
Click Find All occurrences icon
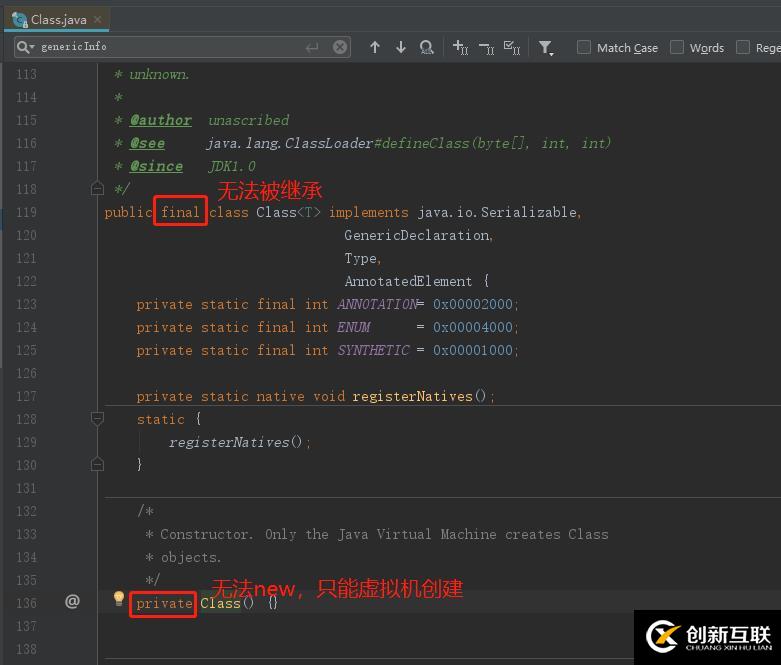click(426, 47)
